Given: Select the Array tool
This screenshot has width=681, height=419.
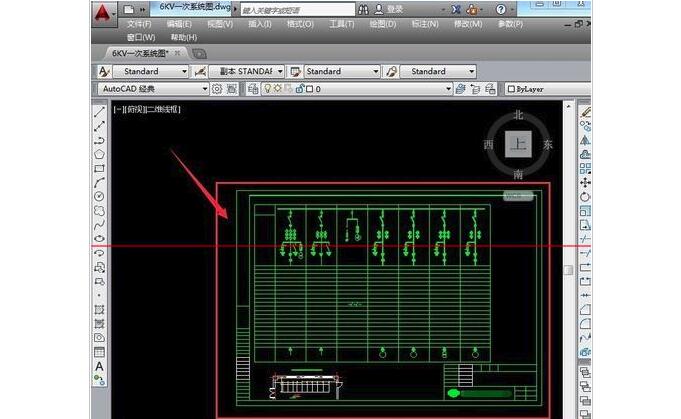Looking at the screenshot, I should click(585, 168).
